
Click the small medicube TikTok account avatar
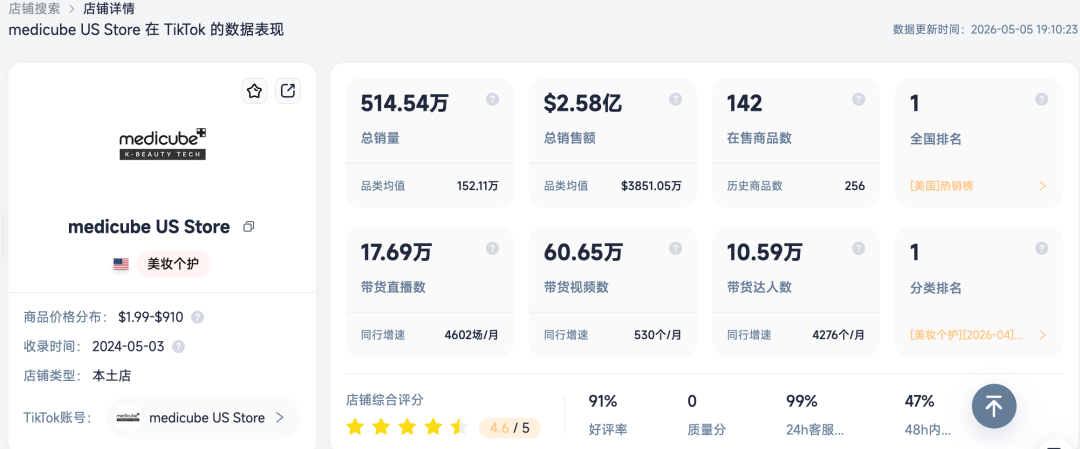(x=128, y=417)
